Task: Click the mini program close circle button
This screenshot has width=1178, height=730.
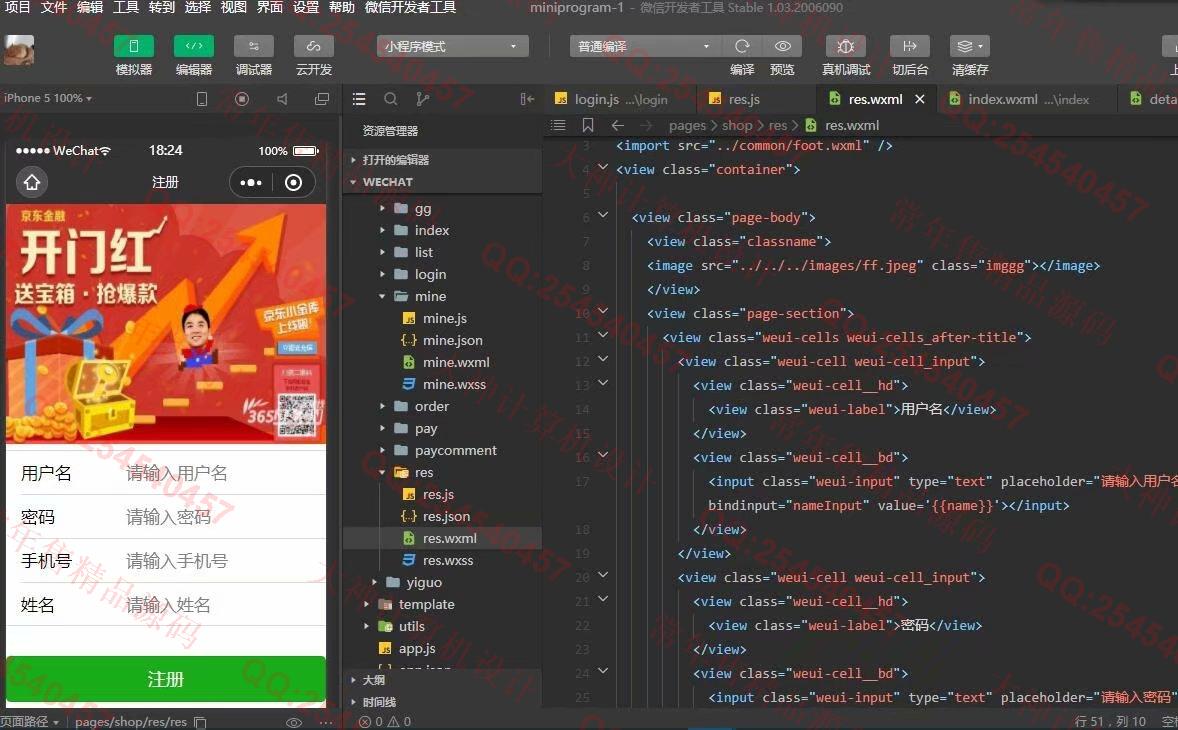Action: (x=294, y=182)
